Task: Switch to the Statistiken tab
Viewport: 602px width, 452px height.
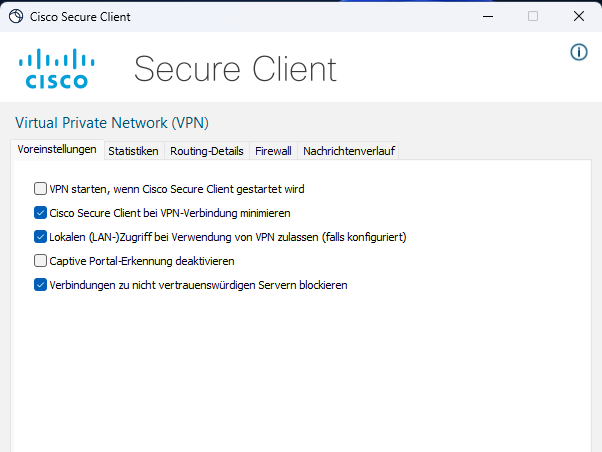Action: pos(133,151)
